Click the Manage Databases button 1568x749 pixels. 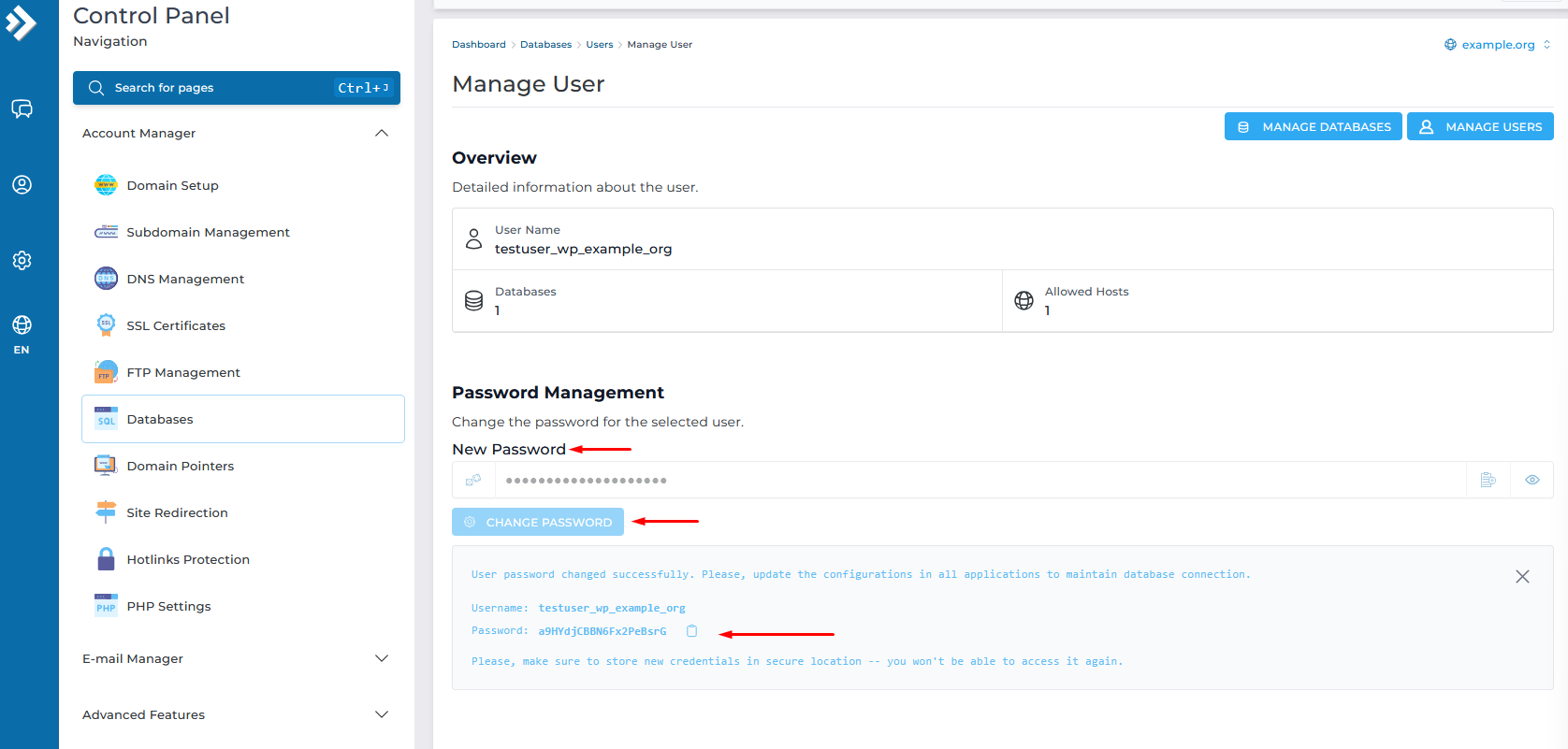pyautogui.click(x=1313, y=127)
